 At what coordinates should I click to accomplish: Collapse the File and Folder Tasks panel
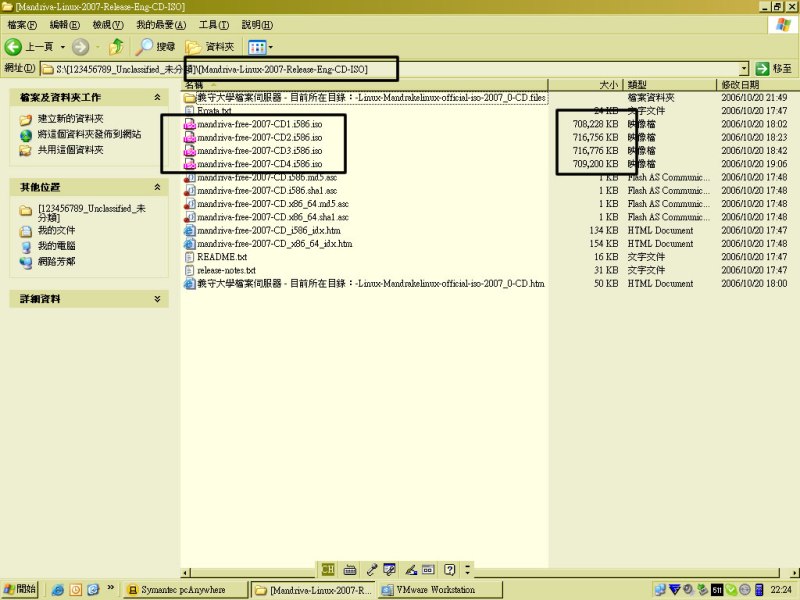click(157, 97)
